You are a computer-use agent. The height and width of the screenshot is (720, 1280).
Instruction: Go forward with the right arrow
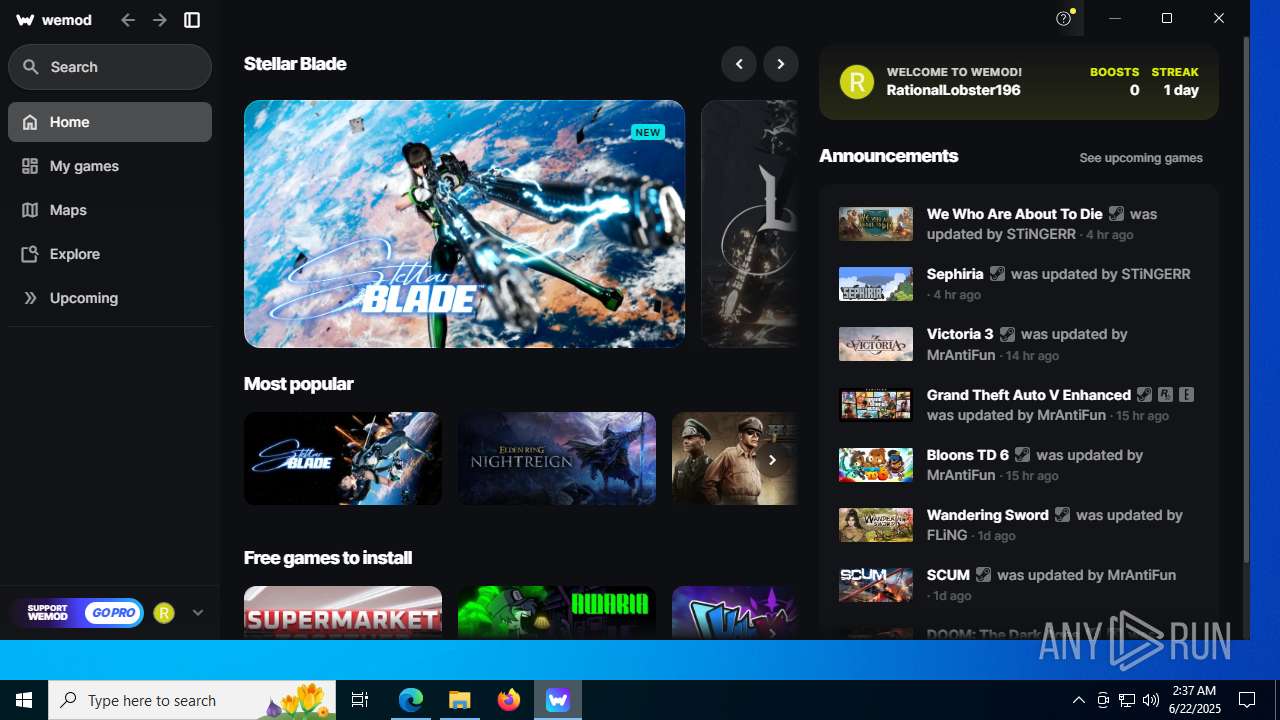coord(160,20)
